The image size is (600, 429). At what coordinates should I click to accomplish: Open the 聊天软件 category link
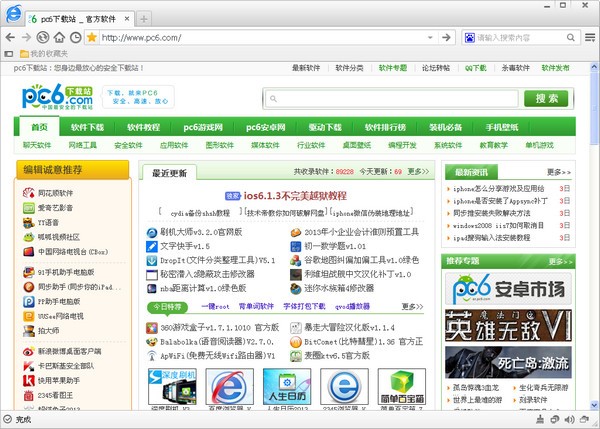point(37,145)
